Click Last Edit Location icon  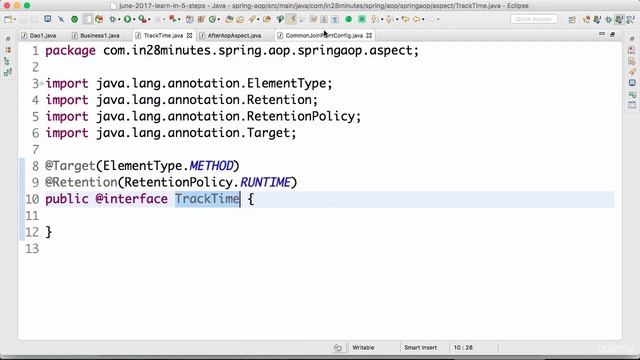tap(405, 19)
